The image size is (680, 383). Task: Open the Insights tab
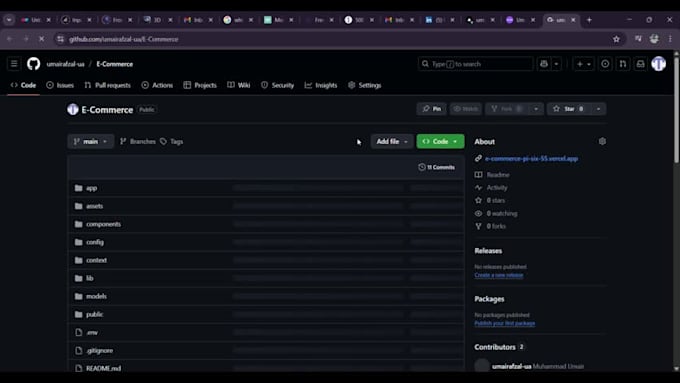321,85
